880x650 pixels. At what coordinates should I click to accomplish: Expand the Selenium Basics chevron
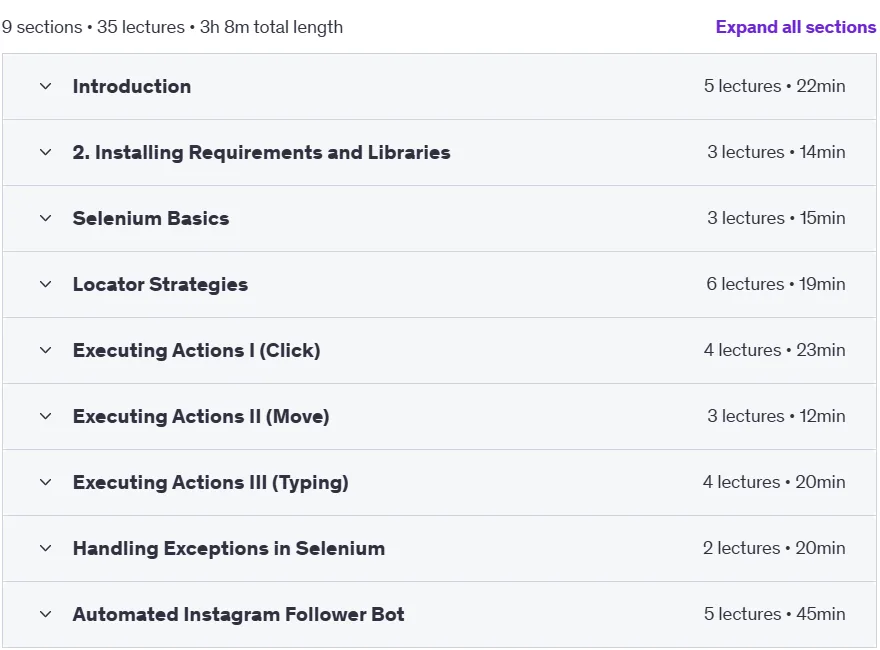(45, 218)
